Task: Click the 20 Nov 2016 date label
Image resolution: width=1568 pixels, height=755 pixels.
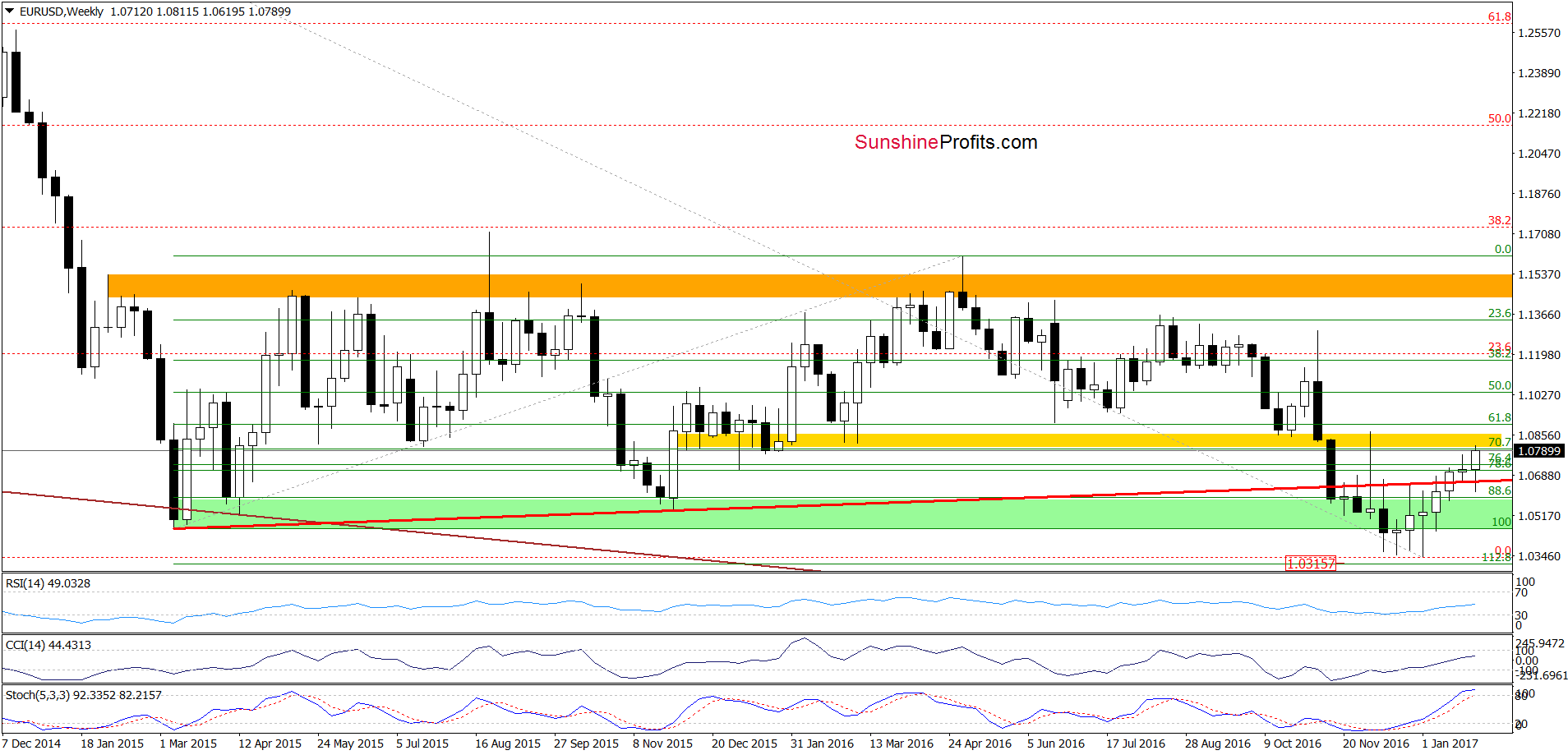Action: [x=1376, y=743]
